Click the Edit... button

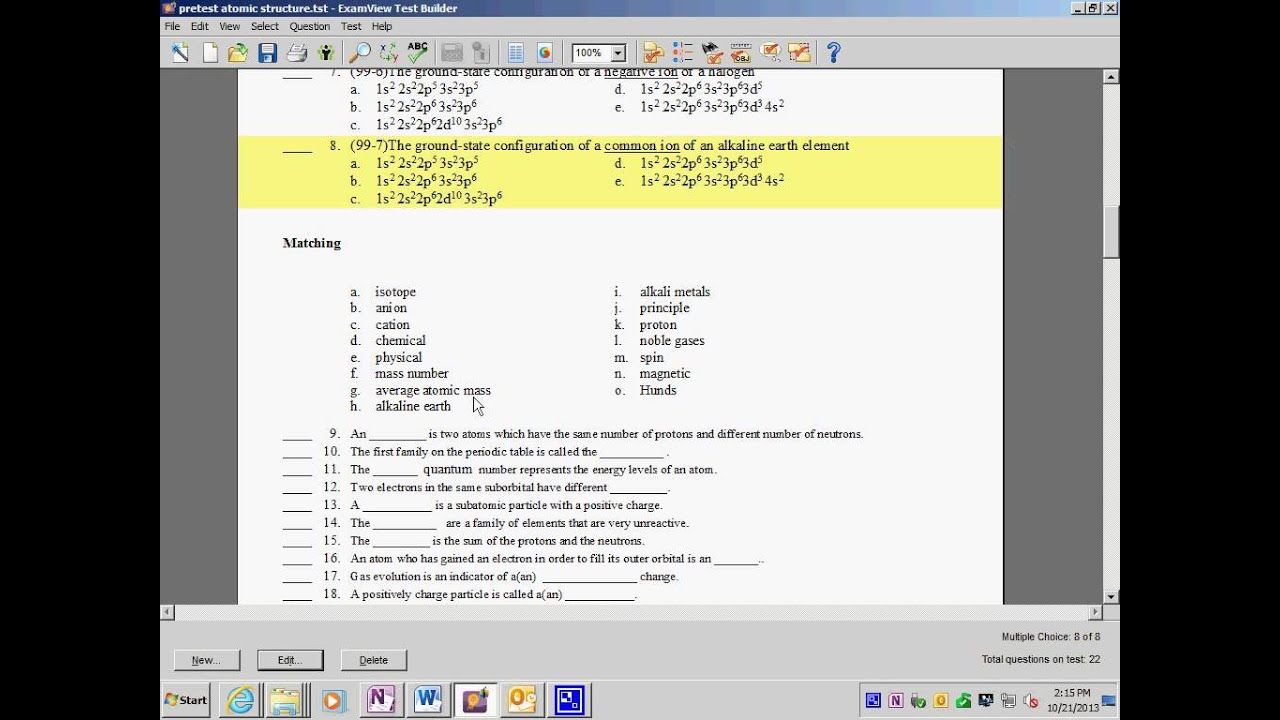[290, 660]
